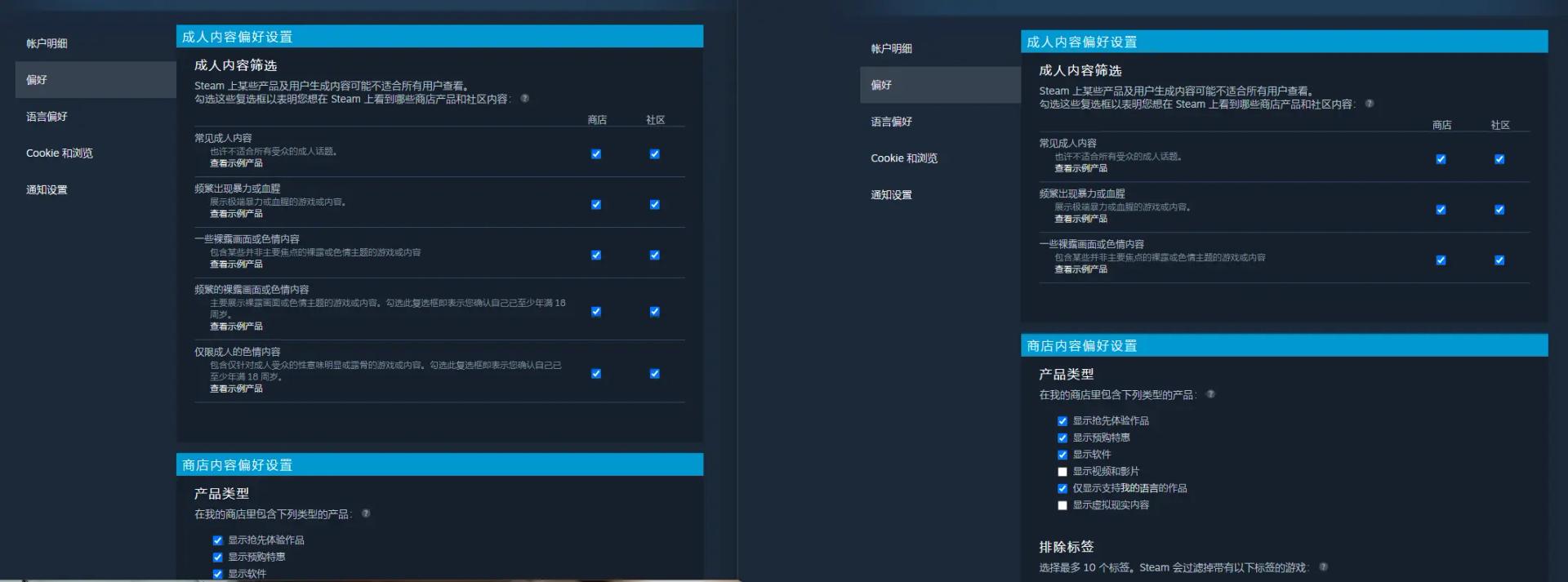
Task: Go to 通知设置 in the right window sidebar
Action: pyautogui.click(x=891, y=195)
